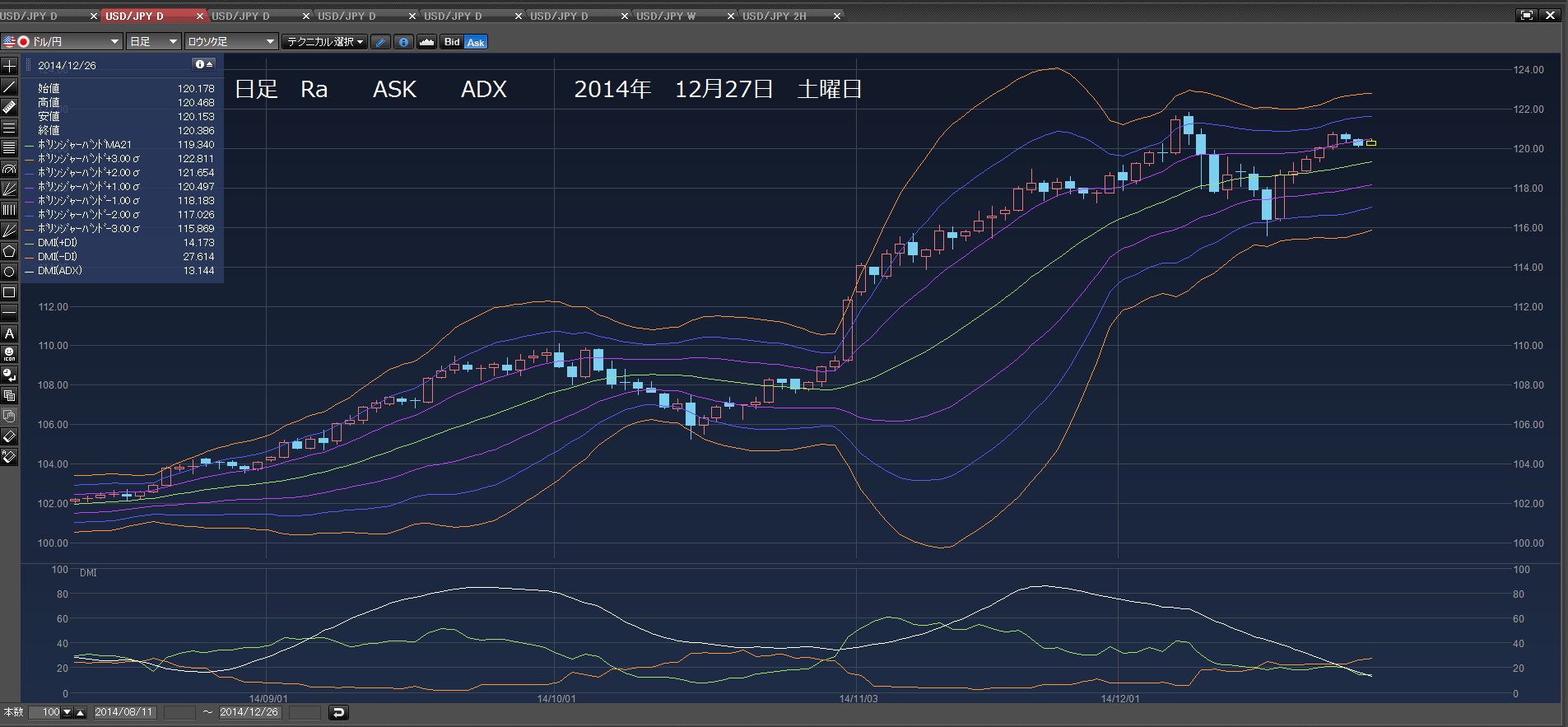Switch price display to Ask
The image size is (1568, 727).
tap(476, 42)
